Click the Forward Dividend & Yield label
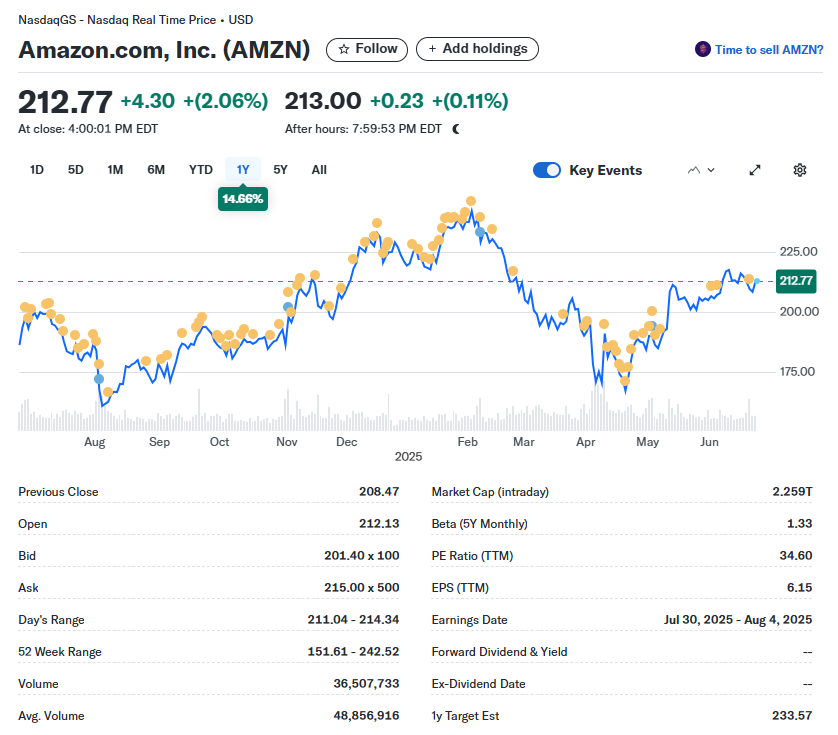Viewport: 838px width, 735px height. tap(499, 652)
